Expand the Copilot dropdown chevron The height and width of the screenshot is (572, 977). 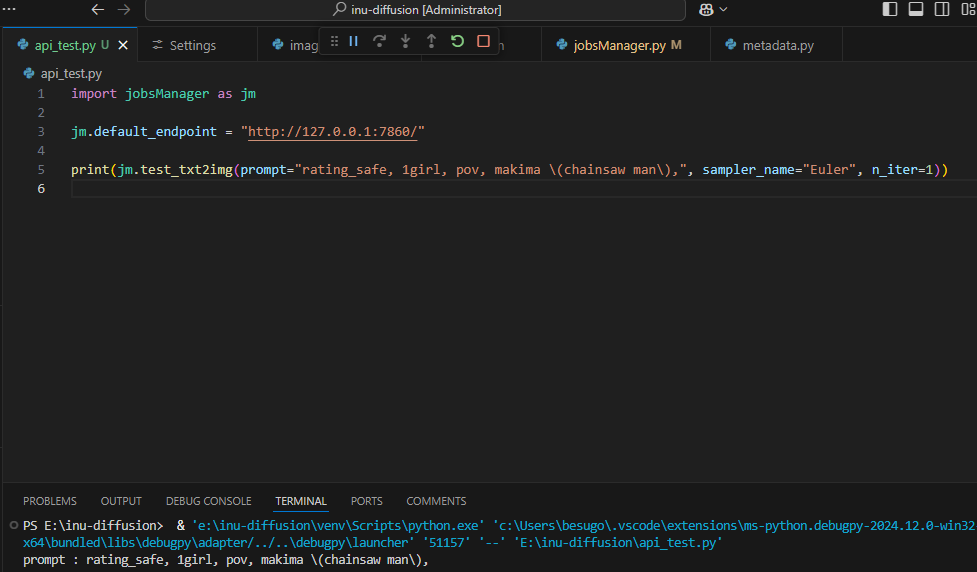724,9
